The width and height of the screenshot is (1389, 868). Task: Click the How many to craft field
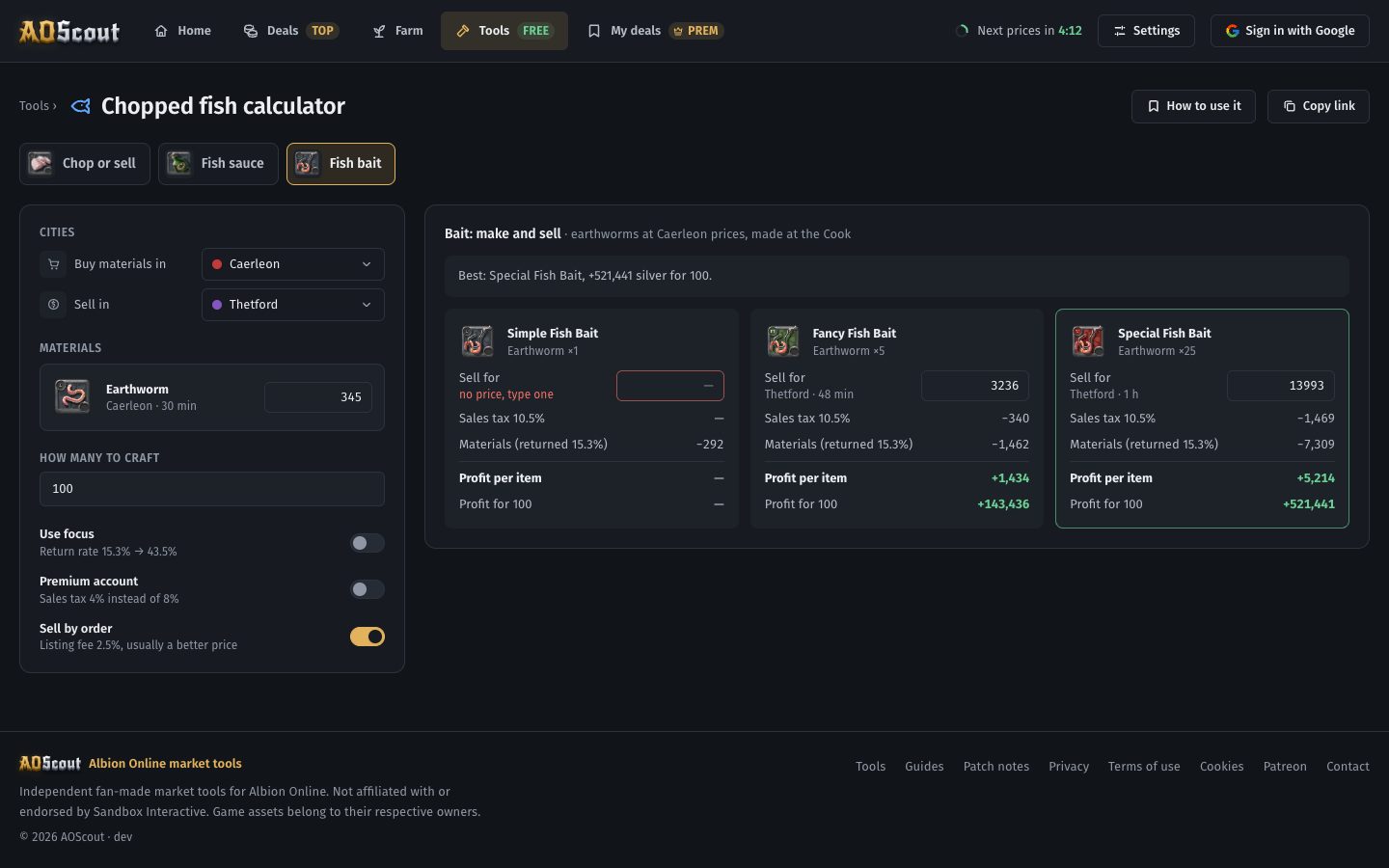coord(212,489)
